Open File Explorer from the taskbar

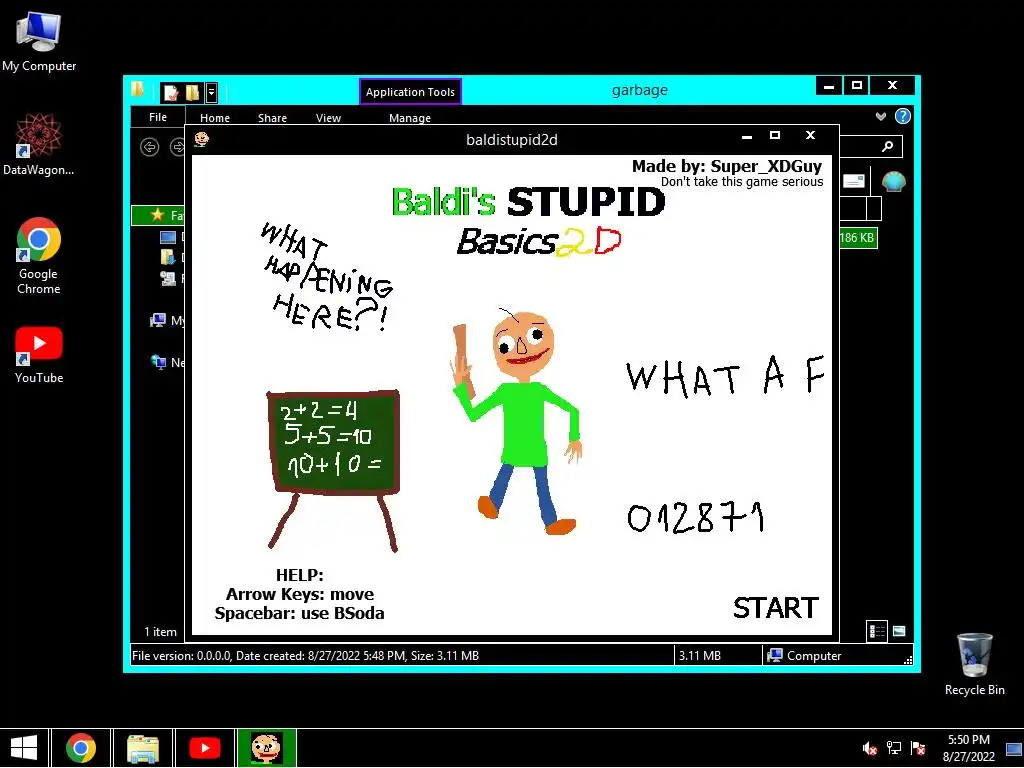point(143,748)
